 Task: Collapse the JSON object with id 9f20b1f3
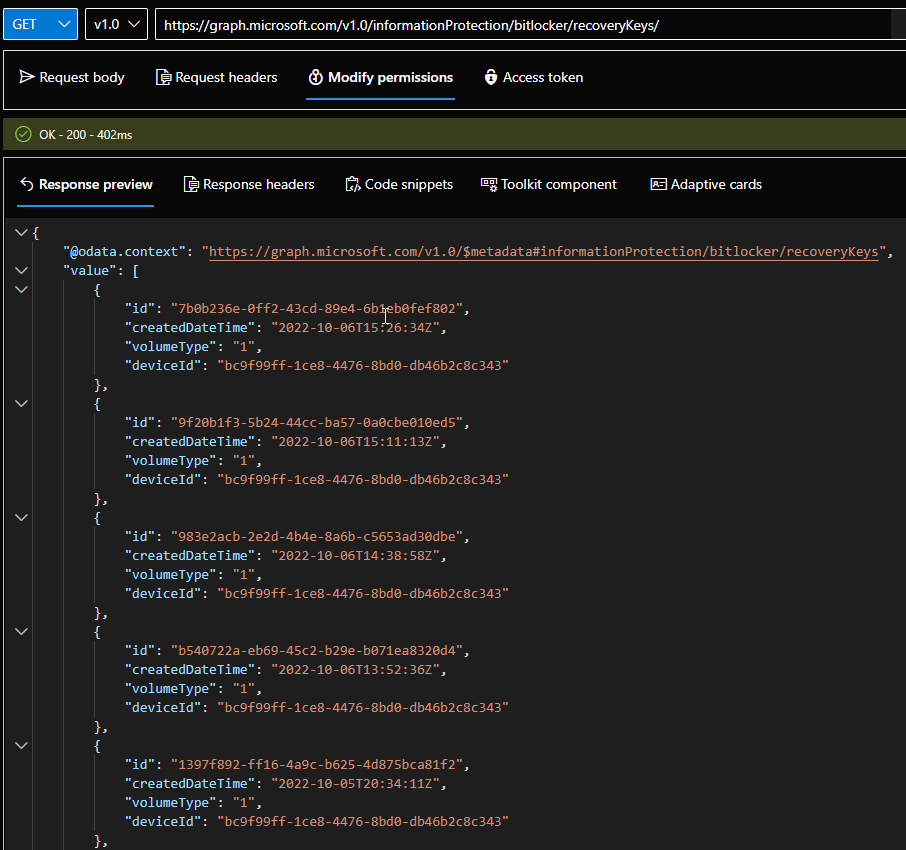[21, 403]
